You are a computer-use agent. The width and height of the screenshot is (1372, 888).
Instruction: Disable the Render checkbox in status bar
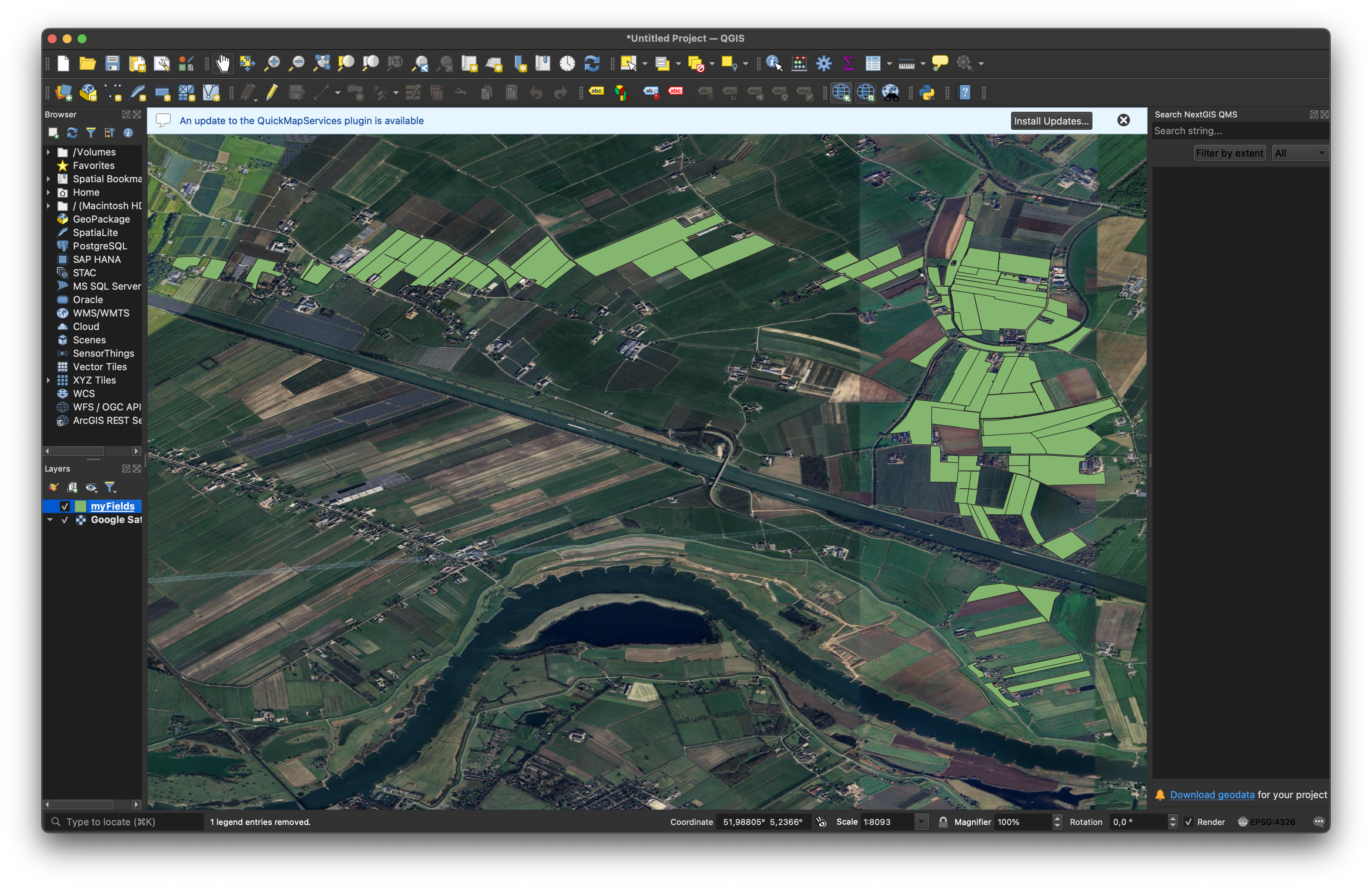(1189, 822)
